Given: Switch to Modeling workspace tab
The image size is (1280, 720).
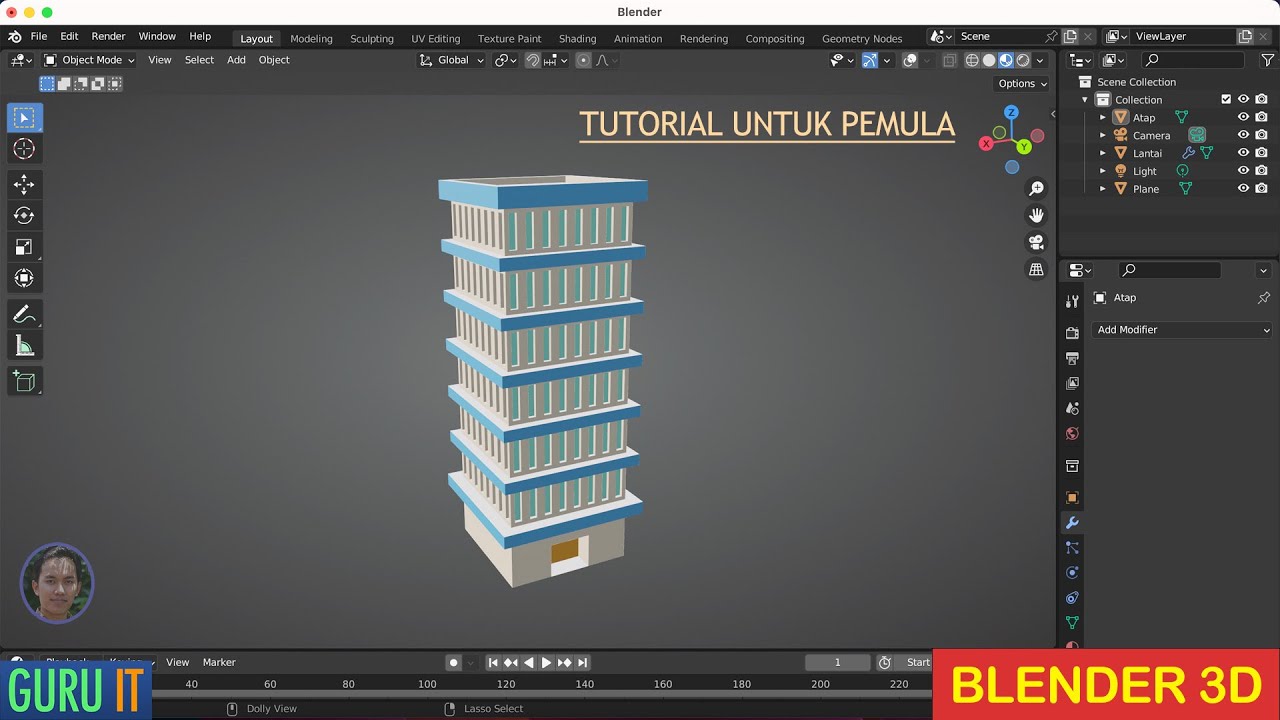Looking at the screenshot, I should pyautogui.click(x=311, y=38).
